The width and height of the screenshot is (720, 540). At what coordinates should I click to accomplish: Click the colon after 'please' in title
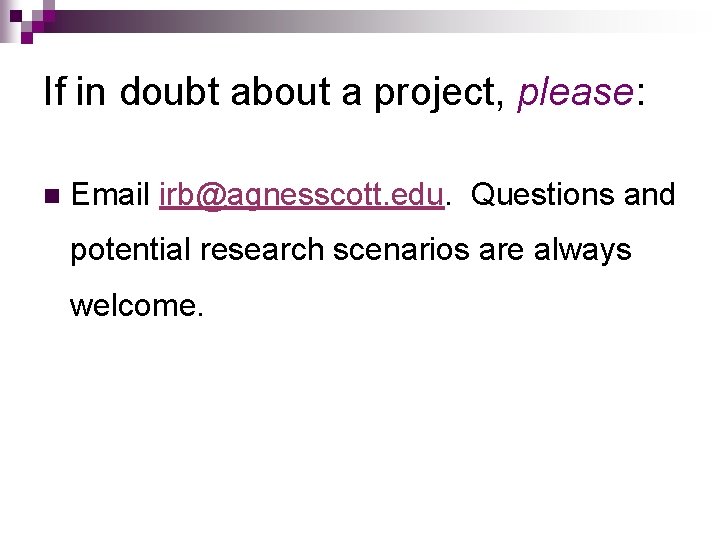[x=638, y=94]
